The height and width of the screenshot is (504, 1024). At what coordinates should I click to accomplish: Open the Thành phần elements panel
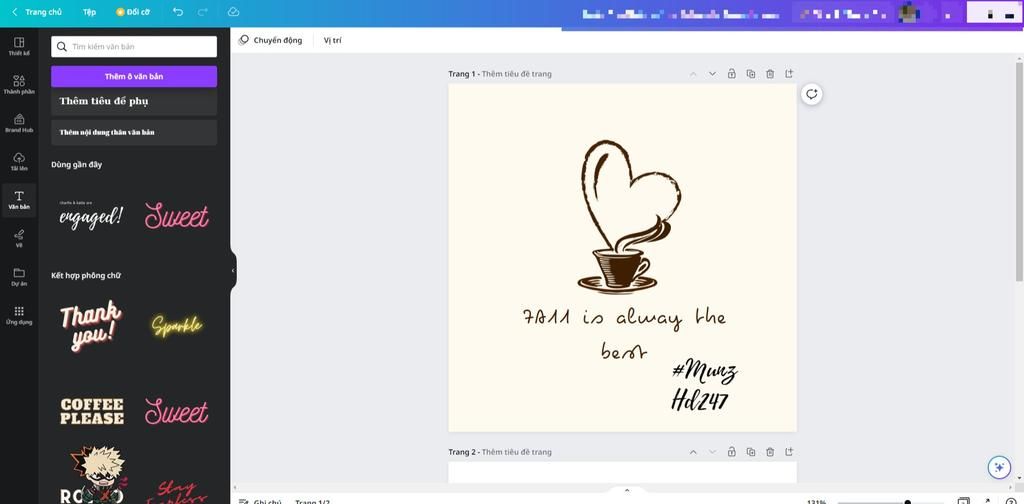(x=19, y=85)
